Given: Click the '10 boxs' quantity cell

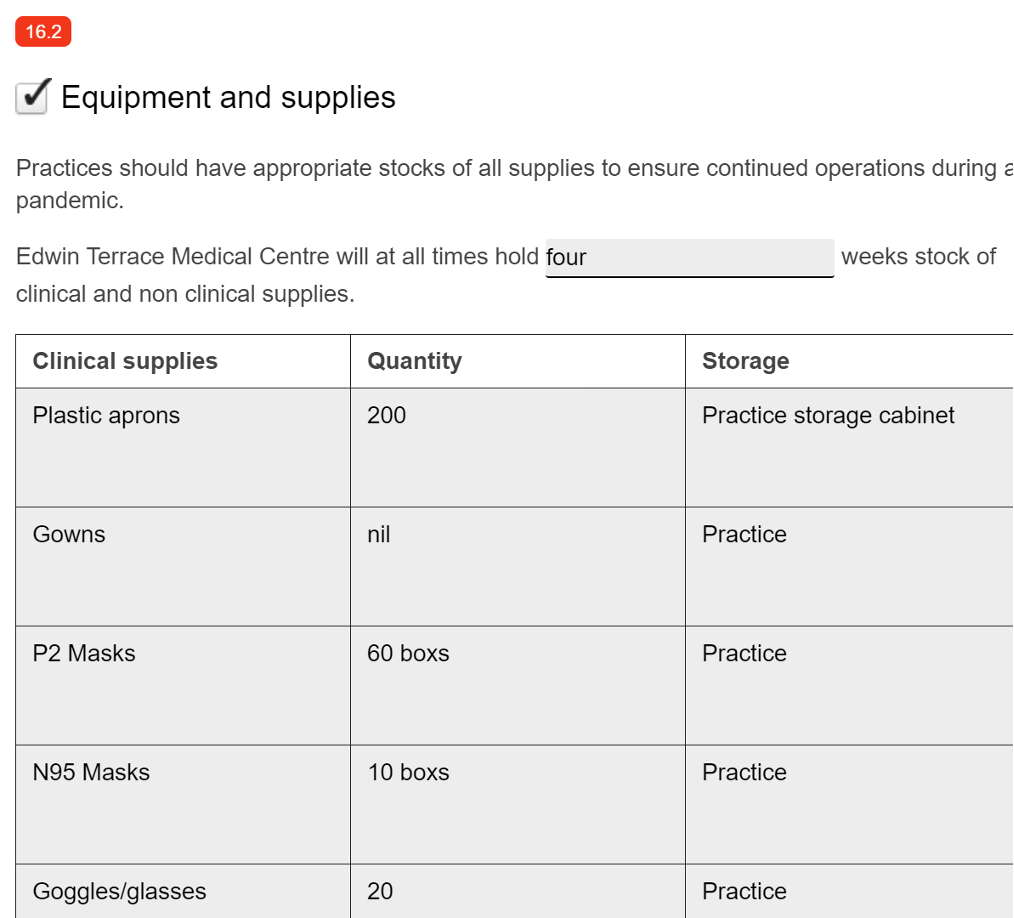Looking at the screenshot, I should coord(517,804).
